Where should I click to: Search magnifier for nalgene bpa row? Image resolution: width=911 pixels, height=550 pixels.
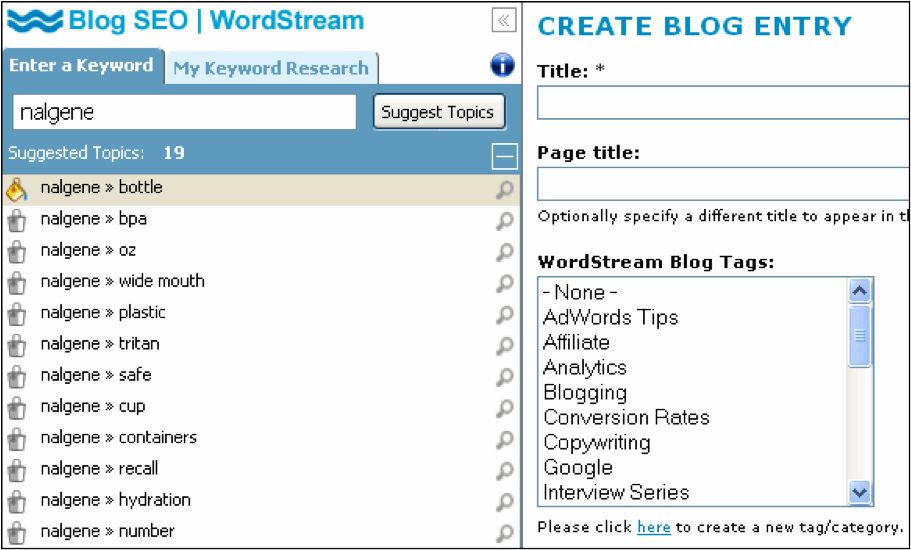(504, 221)
